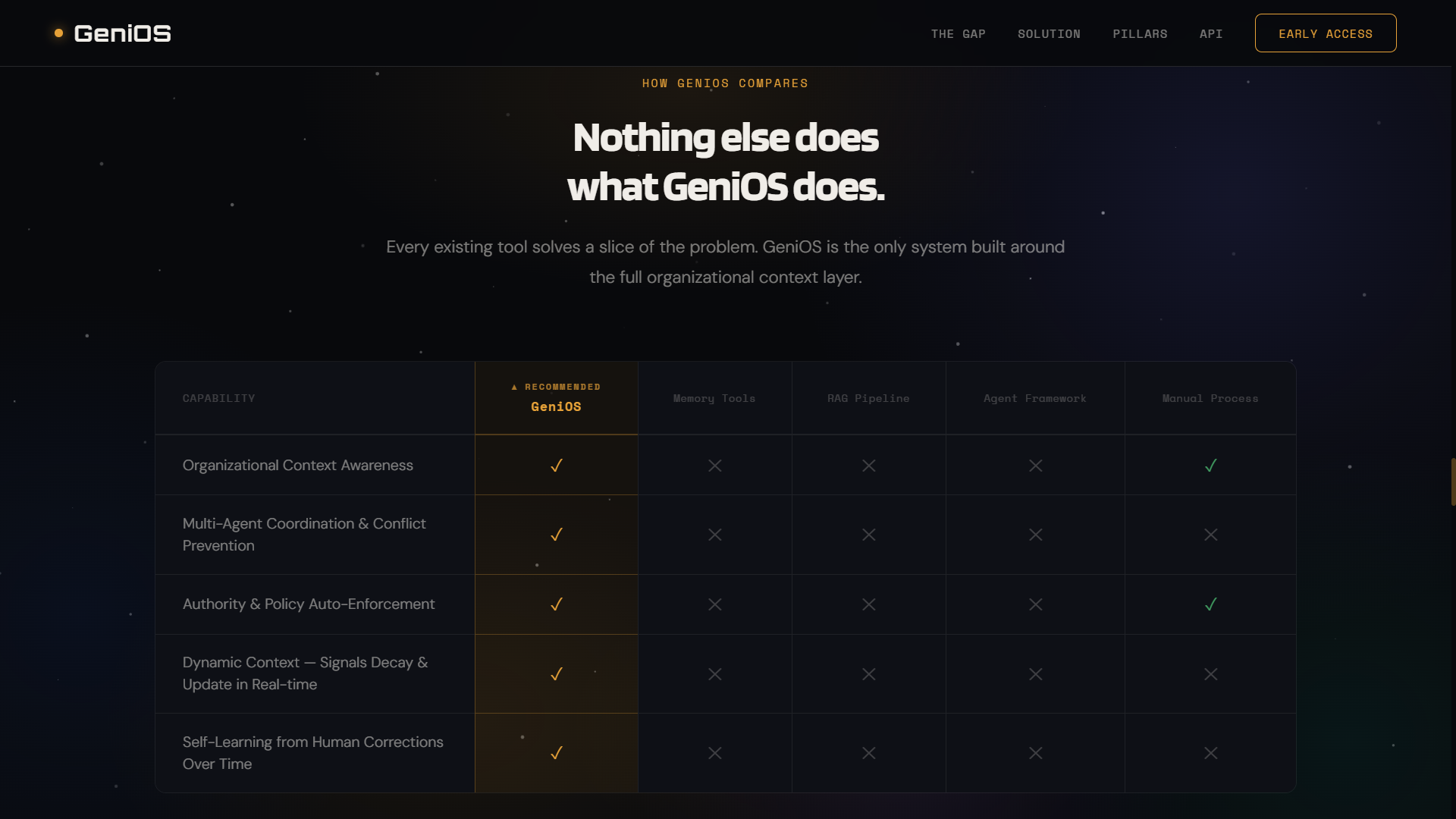
Task: Click the Authority & Policy Auto-Enforcement row label
Action: 309,604
